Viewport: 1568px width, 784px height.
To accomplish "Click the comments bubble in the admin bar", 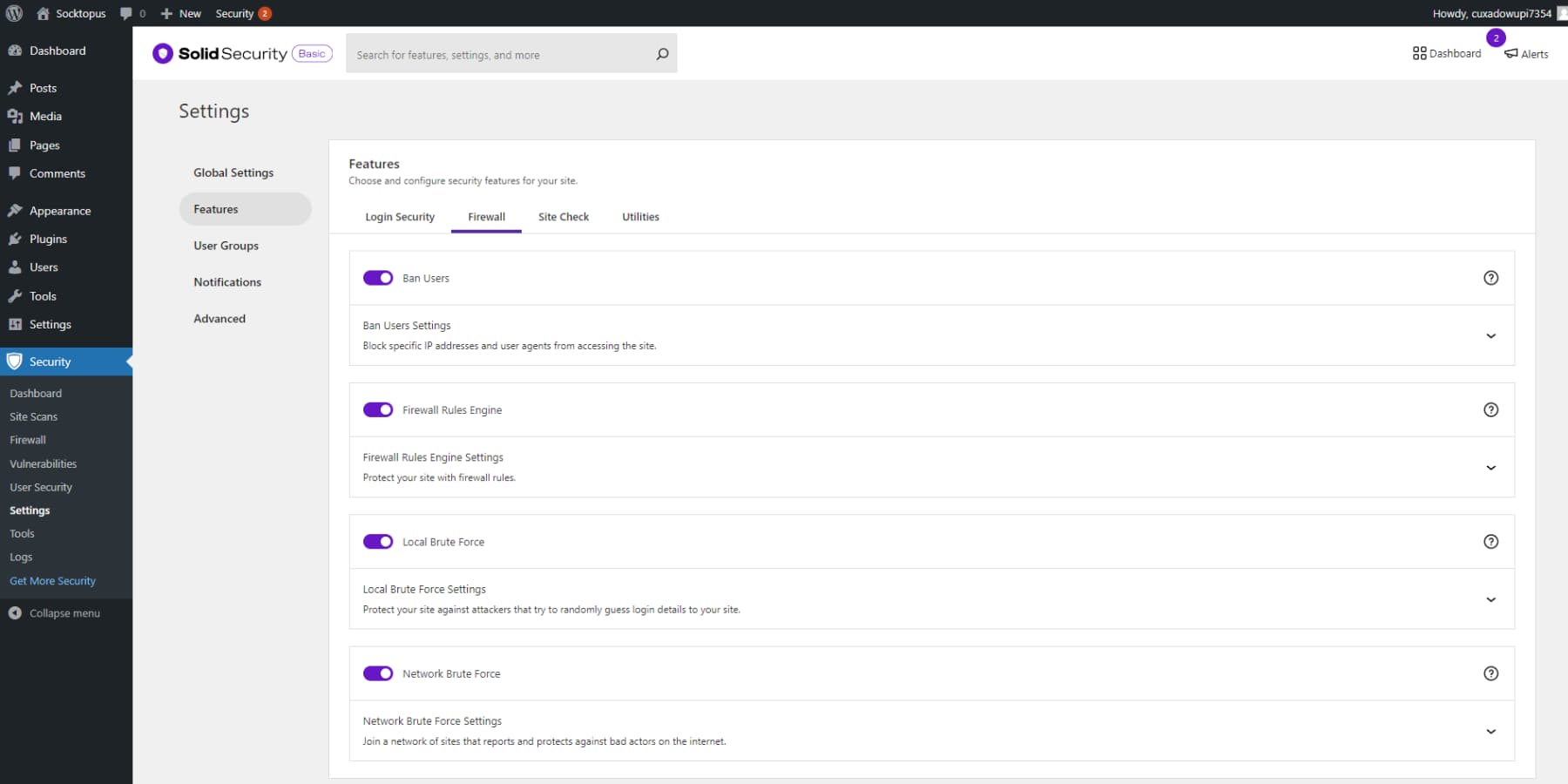I will [127, 13].
